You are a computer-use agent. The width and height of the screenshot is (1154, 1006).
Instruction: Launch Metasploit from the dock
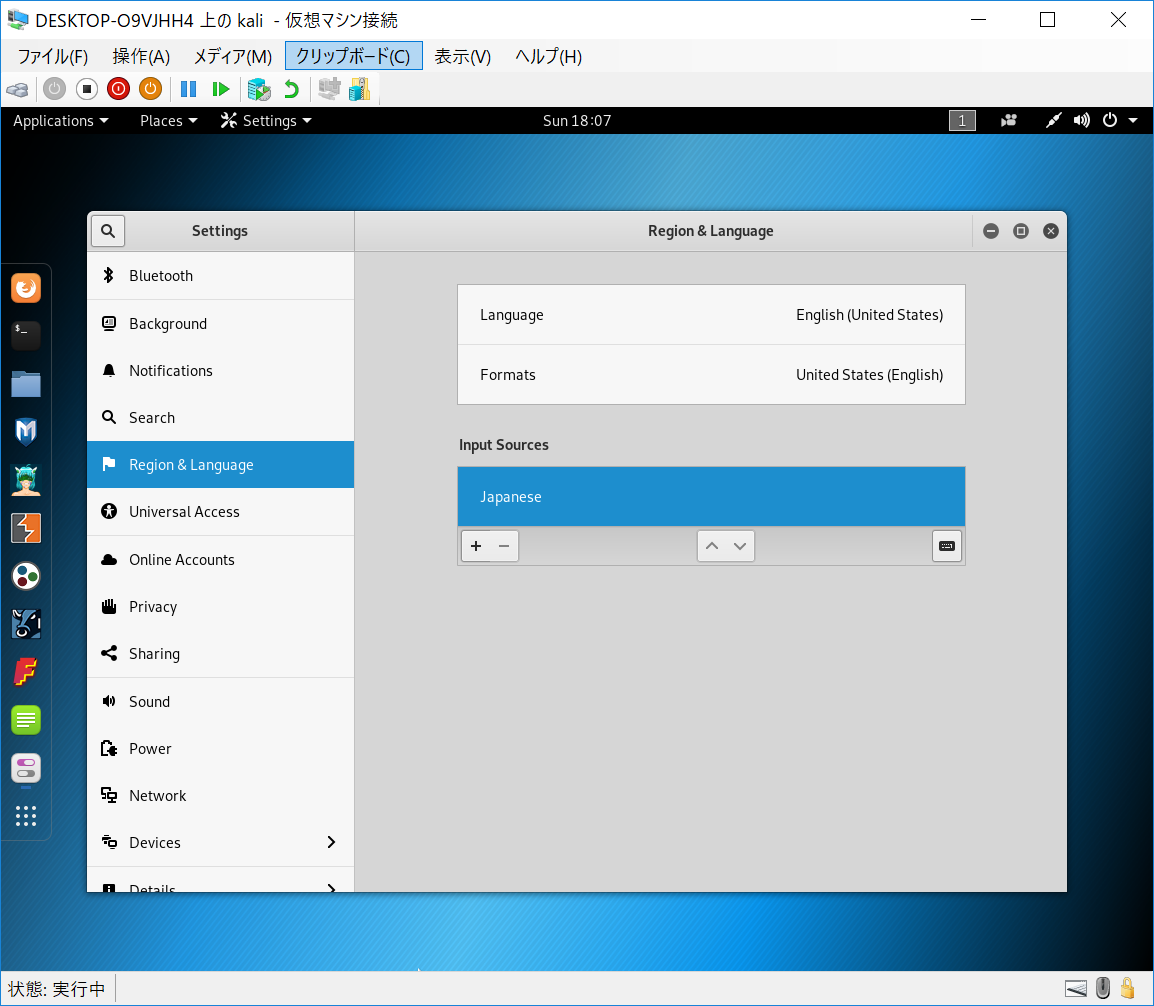tap(26, 431)
